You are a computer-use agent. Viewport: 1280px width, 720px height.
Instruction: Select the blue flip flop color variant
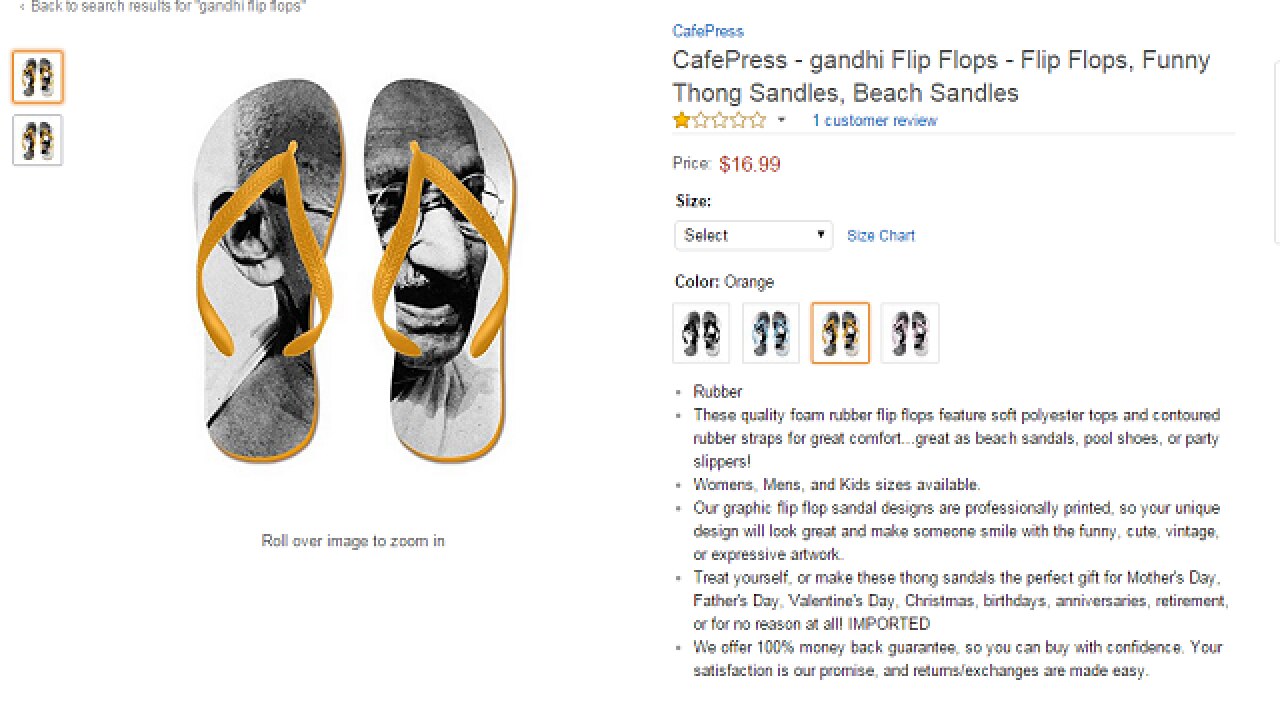click(770, 333)
